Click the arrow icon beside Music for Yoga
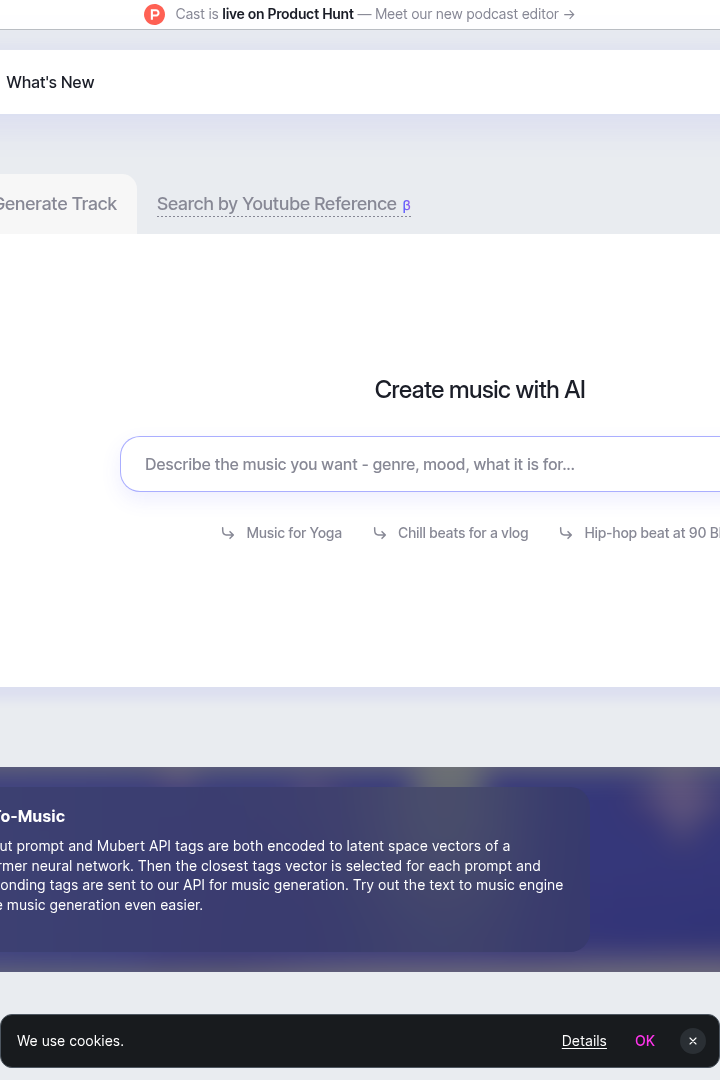The width and height of the screenshot is (720, 1080). coord(228,533)
